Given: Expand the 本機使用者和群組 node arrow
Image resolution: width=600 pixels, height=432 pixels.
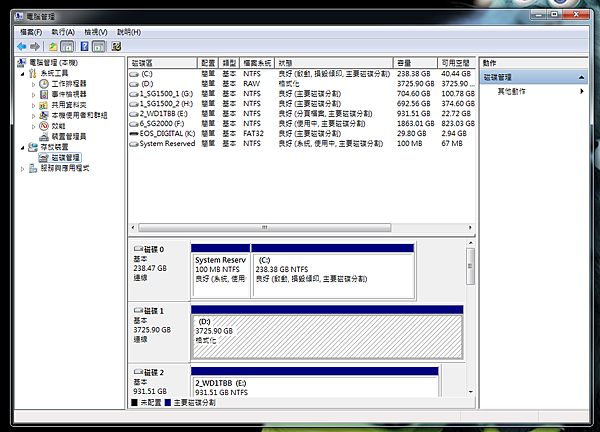Looking at the screenshot, I should pos(33,116).
